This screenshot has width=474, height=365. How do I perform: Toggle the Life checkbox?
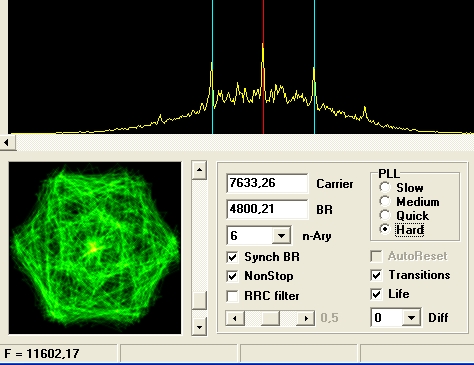coord(376,294)
